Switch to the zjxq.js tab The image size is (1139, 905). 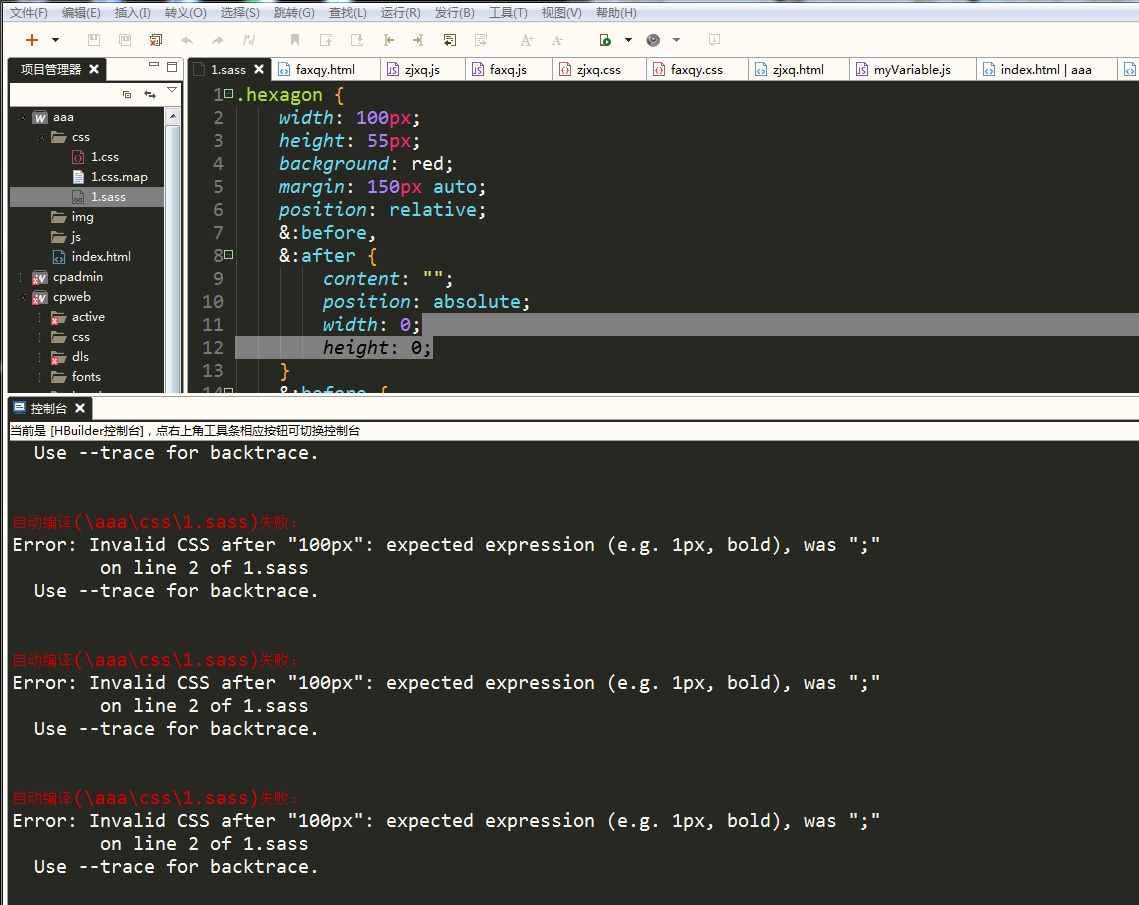click(x=422, y=69)
